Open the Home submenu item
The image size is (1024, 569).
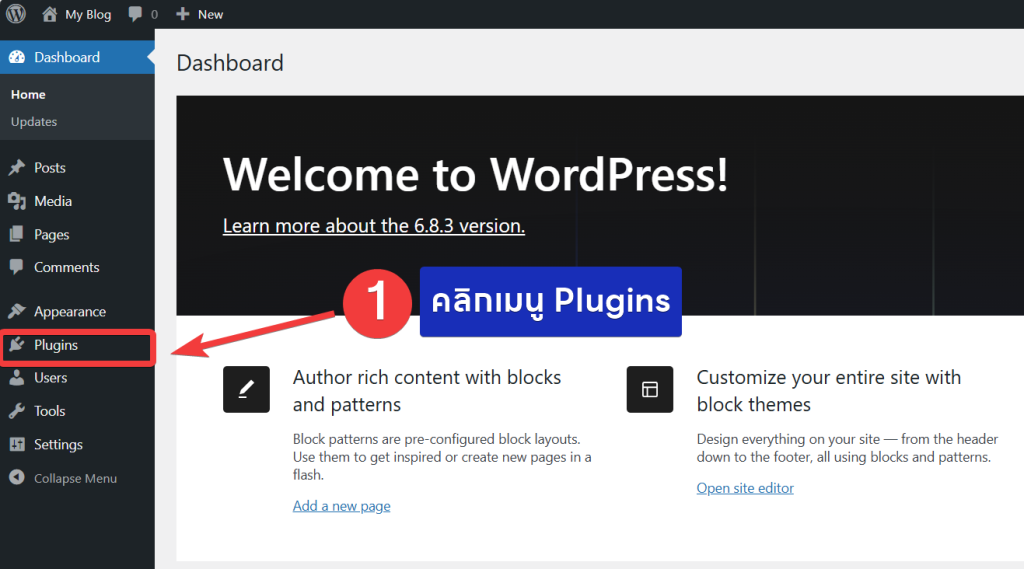tap(28, 95)
